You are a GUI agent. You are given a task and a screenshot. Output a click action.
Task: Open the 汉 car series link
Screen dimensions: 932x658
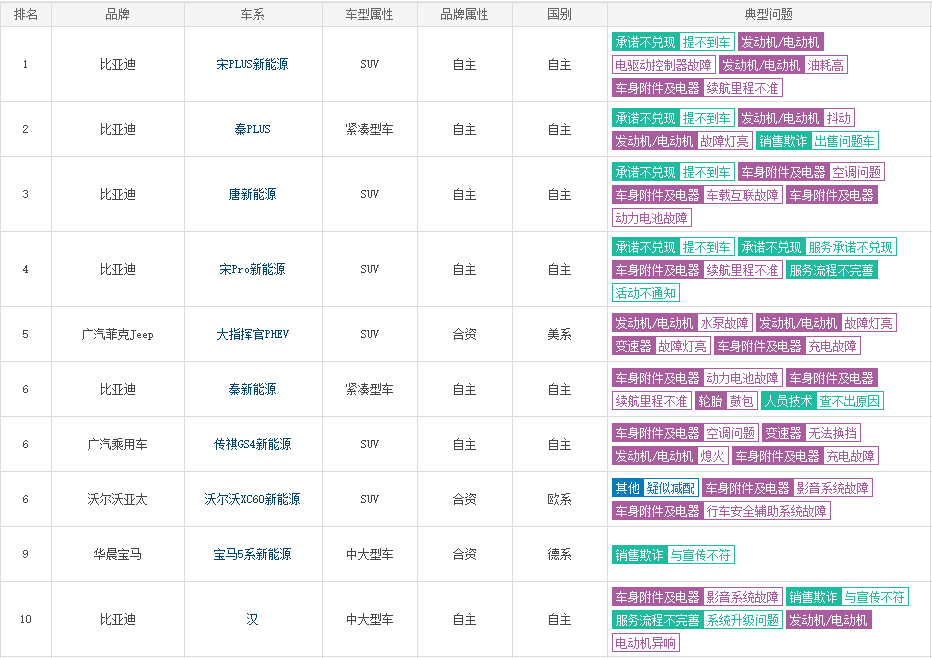coord(252,620)
